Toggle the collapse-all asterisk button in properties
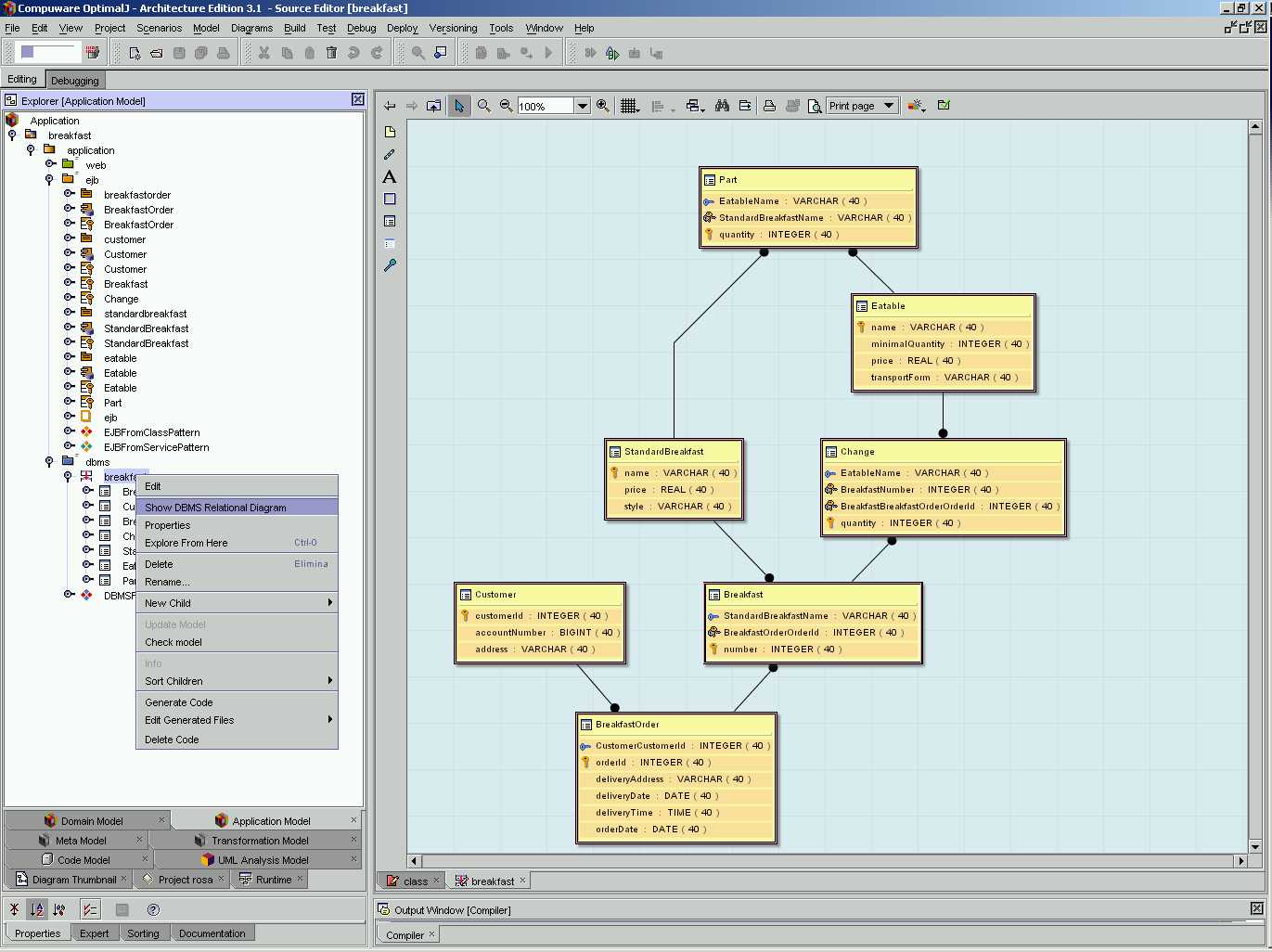Screen dimensions: 1272x952 click(14, 909)
